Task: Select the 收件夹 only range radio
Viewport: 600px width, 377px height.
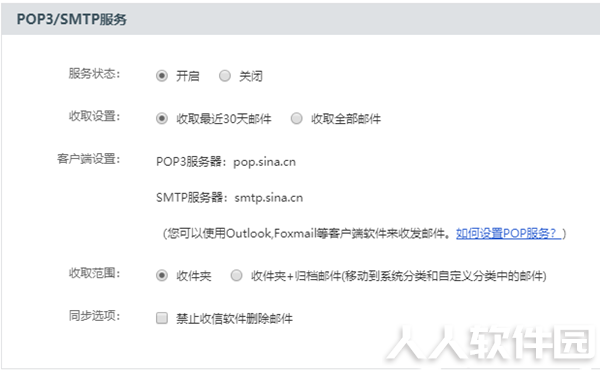Action: point(162,276)
